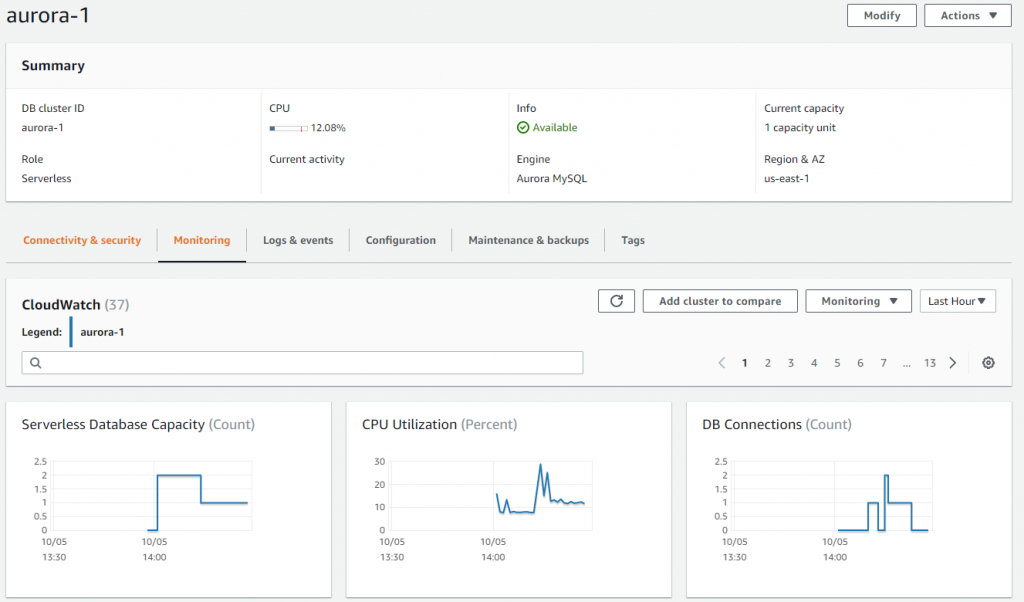Open the Logs & events tab
Screen dimensions: 1024x602
tap(298, 240)
